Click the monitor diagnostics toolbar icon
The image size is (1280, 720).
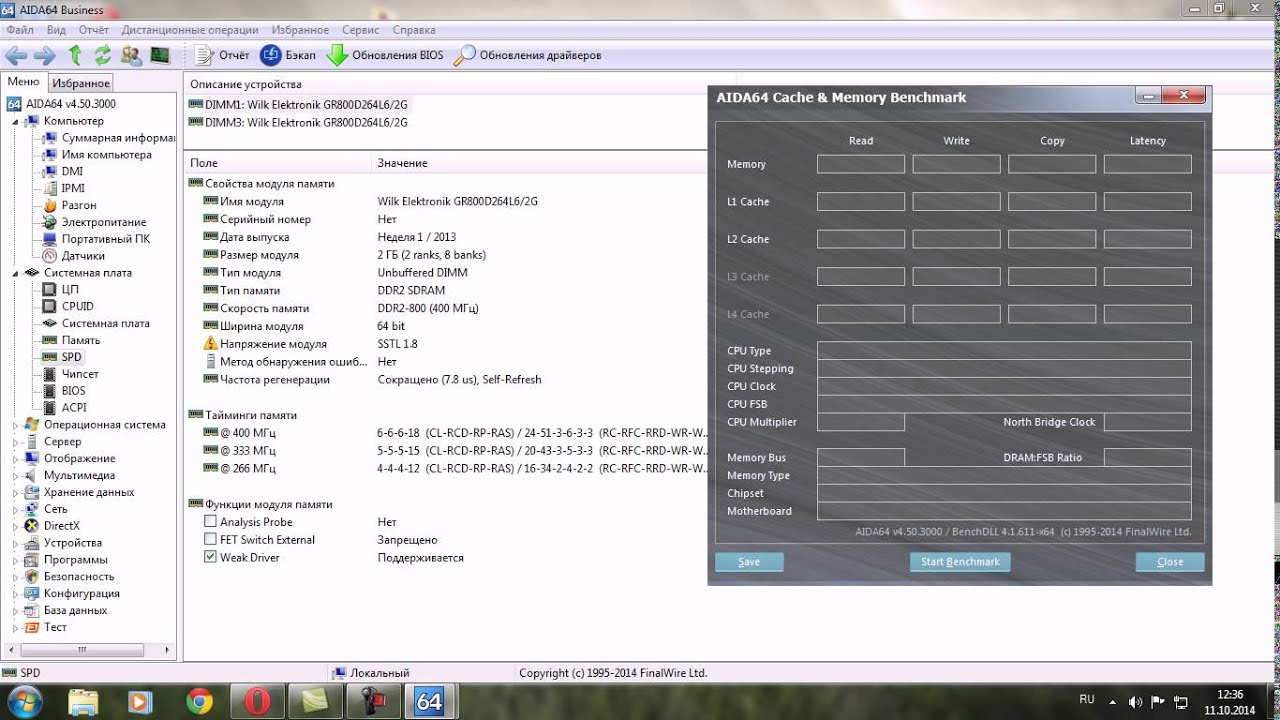click(x=160, y=55)
